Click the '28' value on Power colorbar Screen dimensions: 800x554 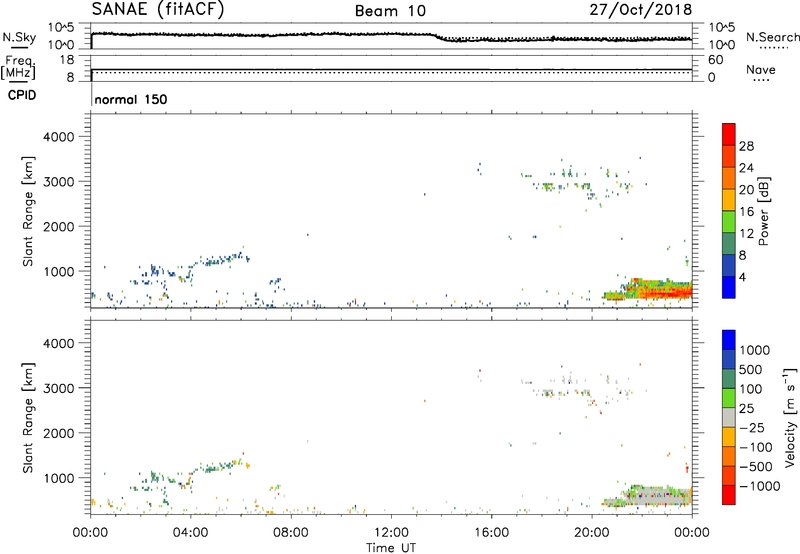pos(746,146)
